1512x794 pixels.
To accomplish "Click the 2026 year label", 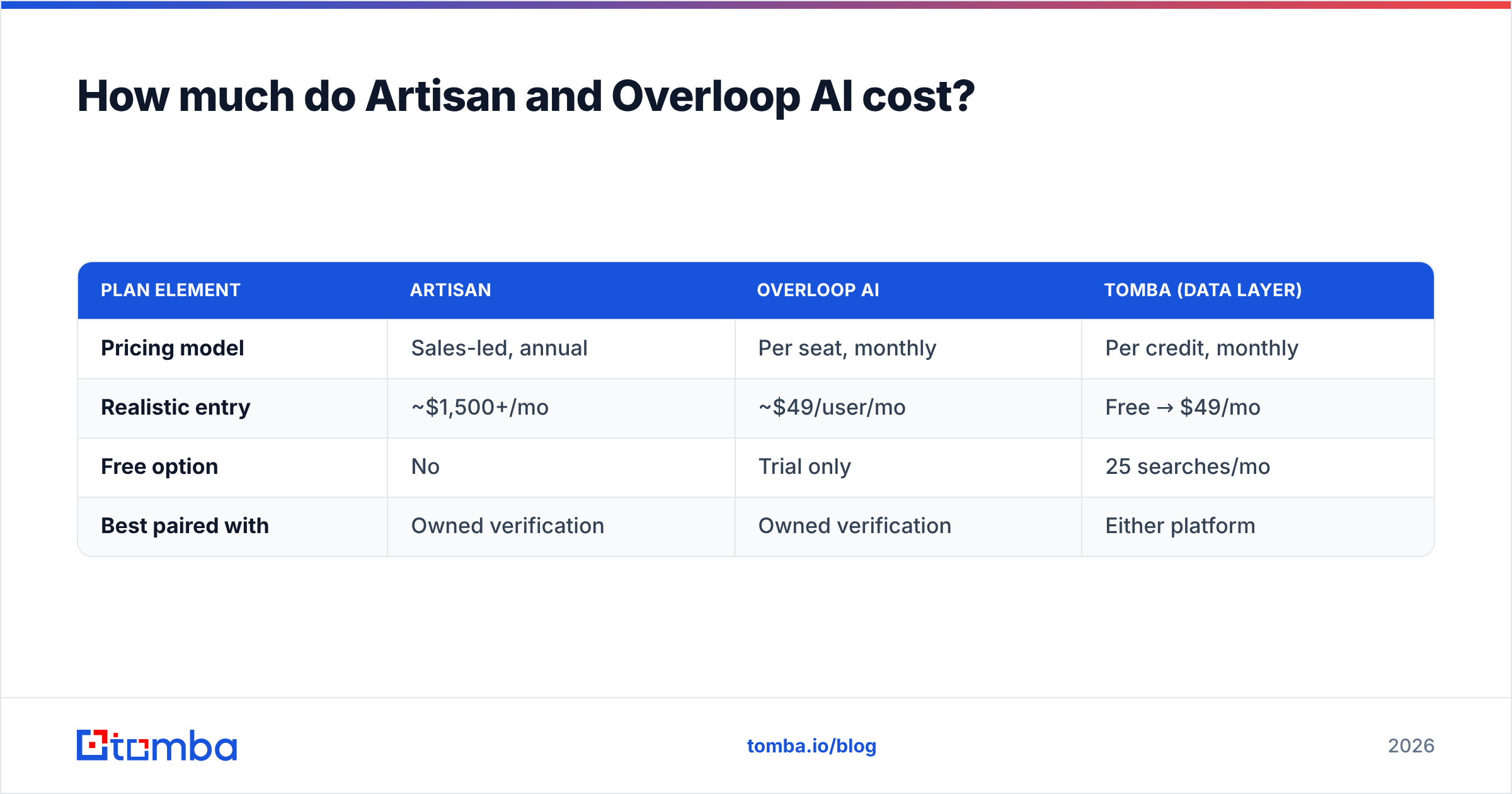I will (1411, 746).
